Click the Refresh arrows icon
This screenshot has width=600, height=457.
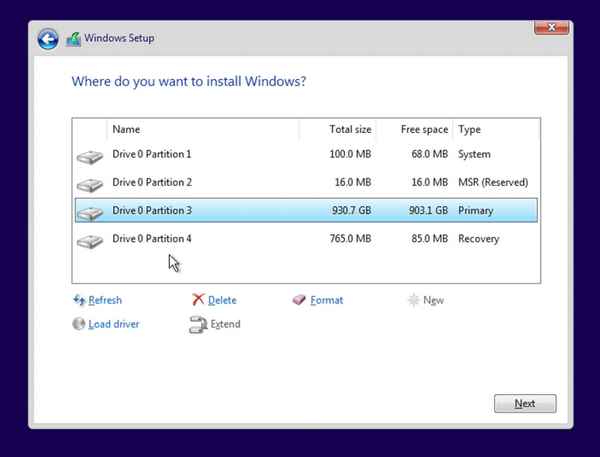tap(79, 300)
